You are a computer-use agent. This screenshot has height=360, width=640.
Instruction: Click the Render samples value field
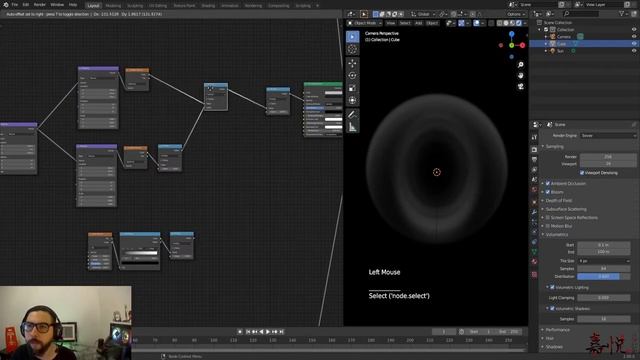[x=608, y=156]
